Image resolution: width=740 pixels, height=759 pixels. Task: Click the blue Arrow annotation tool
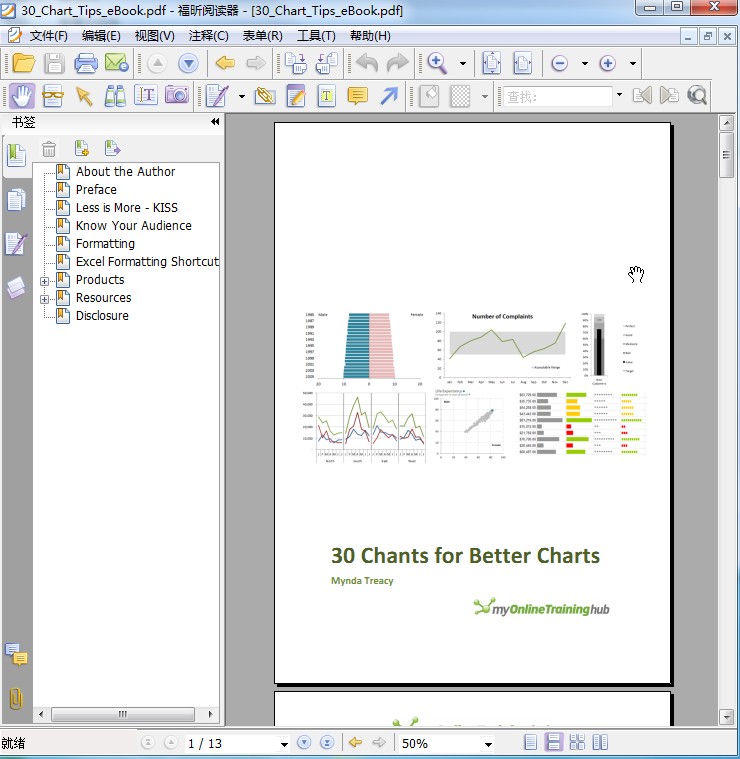click(x=388, y=96)
